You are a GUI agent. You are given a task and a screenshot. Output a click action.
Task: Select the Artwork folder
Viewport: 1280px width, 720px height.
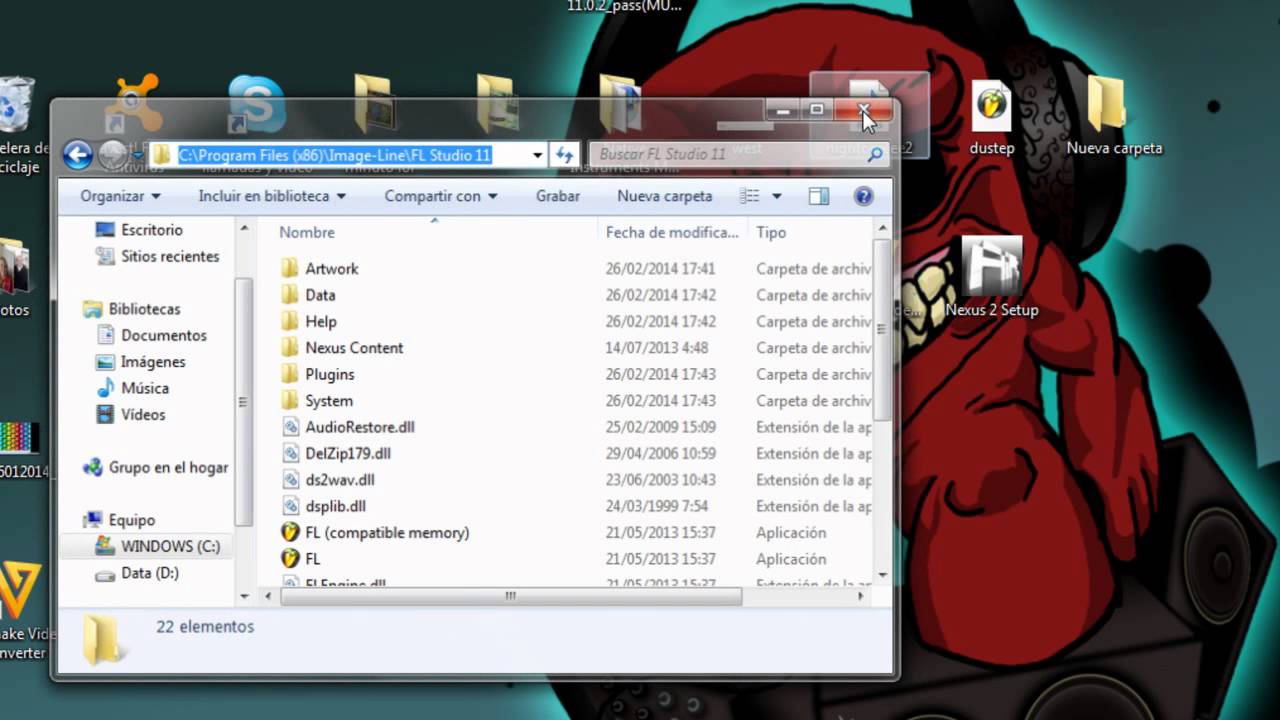(332, 268)
